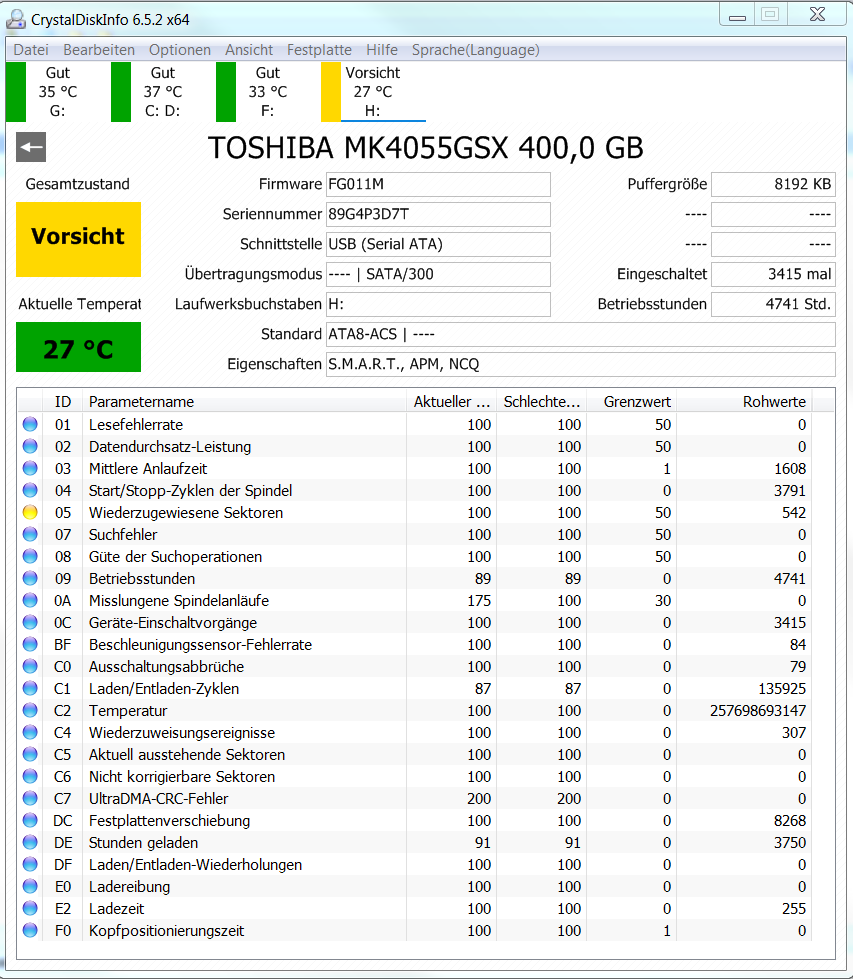853x979 pixels.
Task: Click status orb for Ladereibung row
Action: [x=30, y=887]
